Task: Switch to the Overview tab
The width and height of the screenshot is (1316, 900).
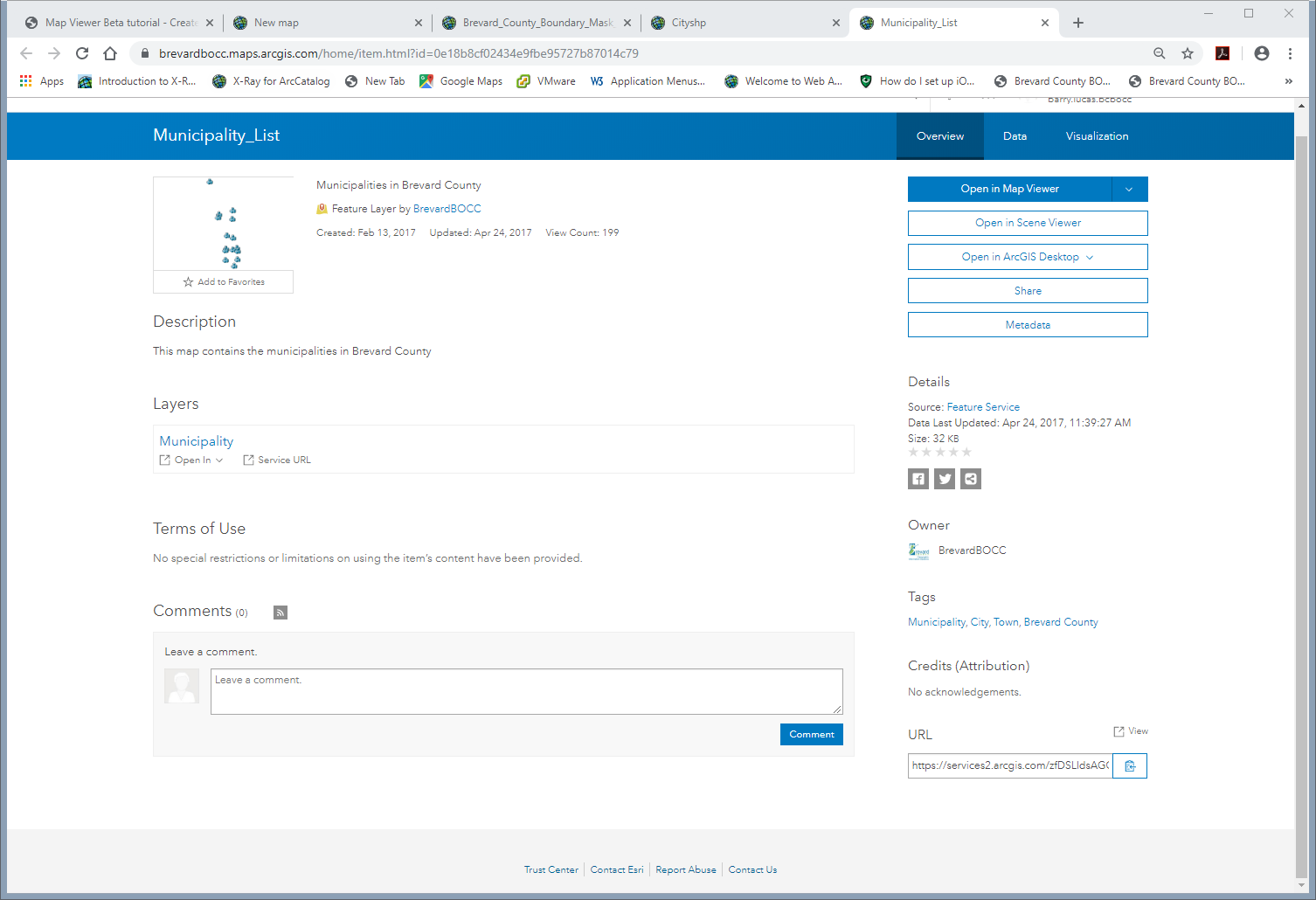Action: tap(940, 136)
